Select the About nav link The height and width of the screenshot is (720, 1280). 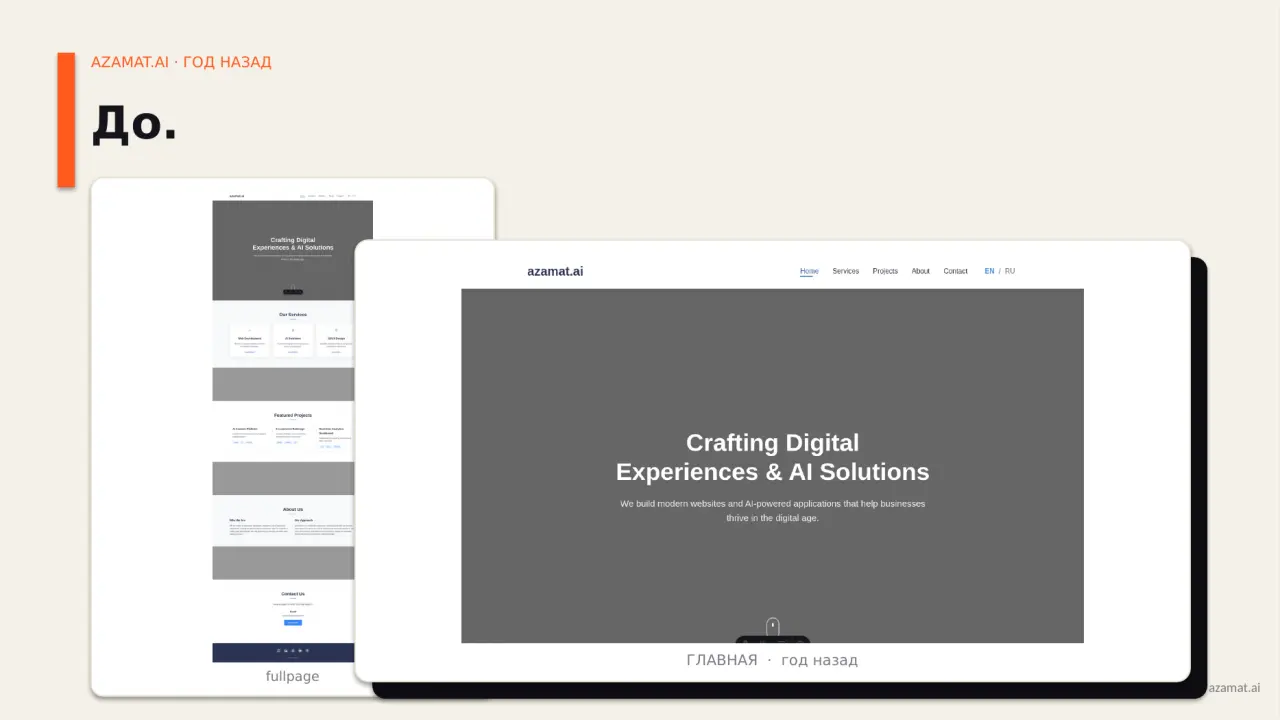tap(920, 271)
